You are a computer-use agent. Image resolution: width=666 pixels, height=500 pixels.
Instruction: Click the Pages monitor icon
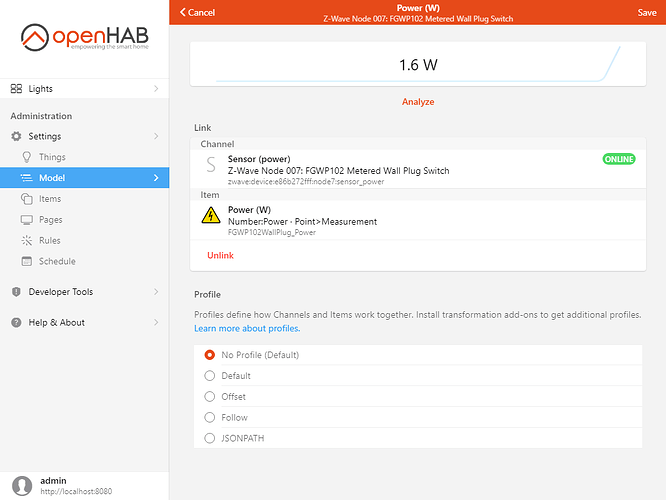point(27,220)
